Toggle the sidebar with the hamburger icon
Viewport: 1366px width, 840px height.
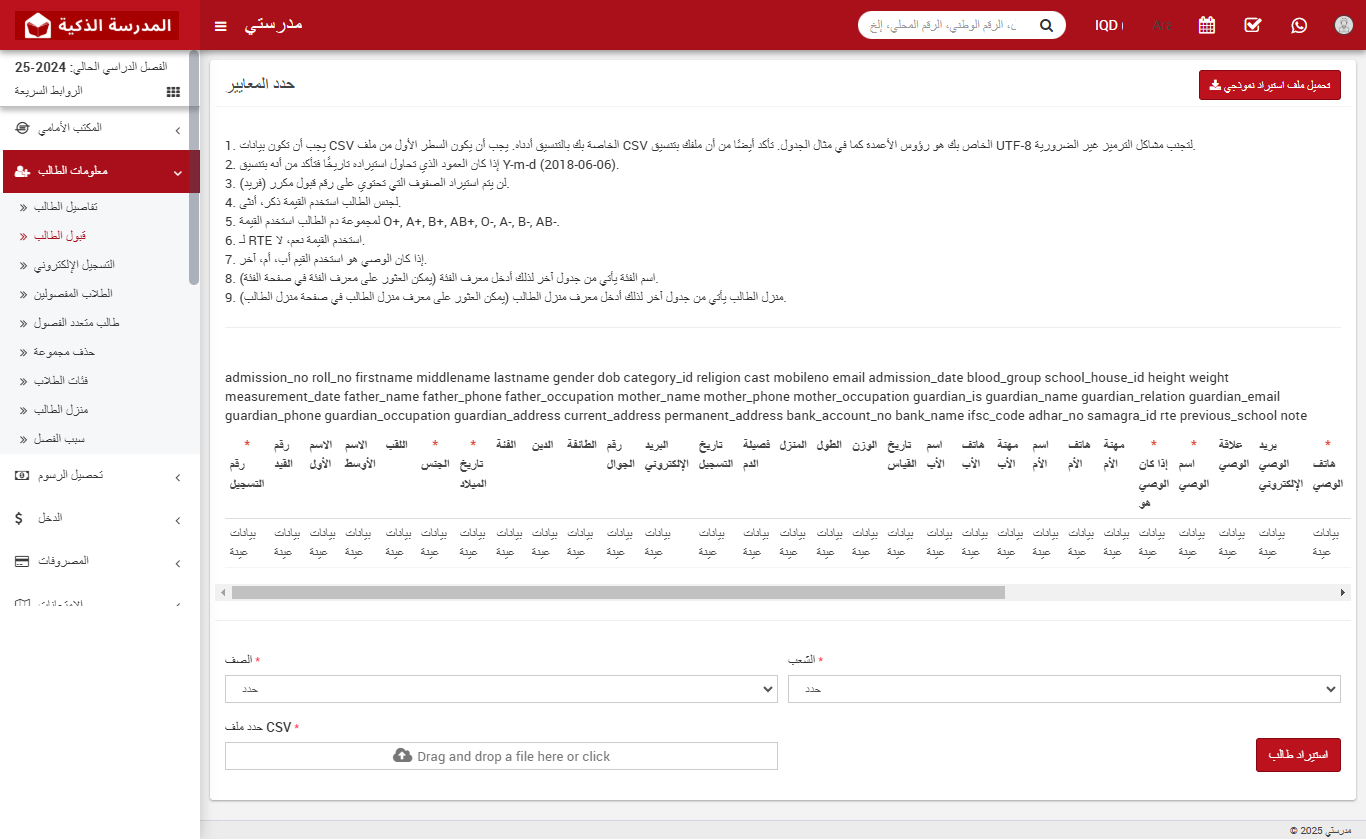point(220,25)
